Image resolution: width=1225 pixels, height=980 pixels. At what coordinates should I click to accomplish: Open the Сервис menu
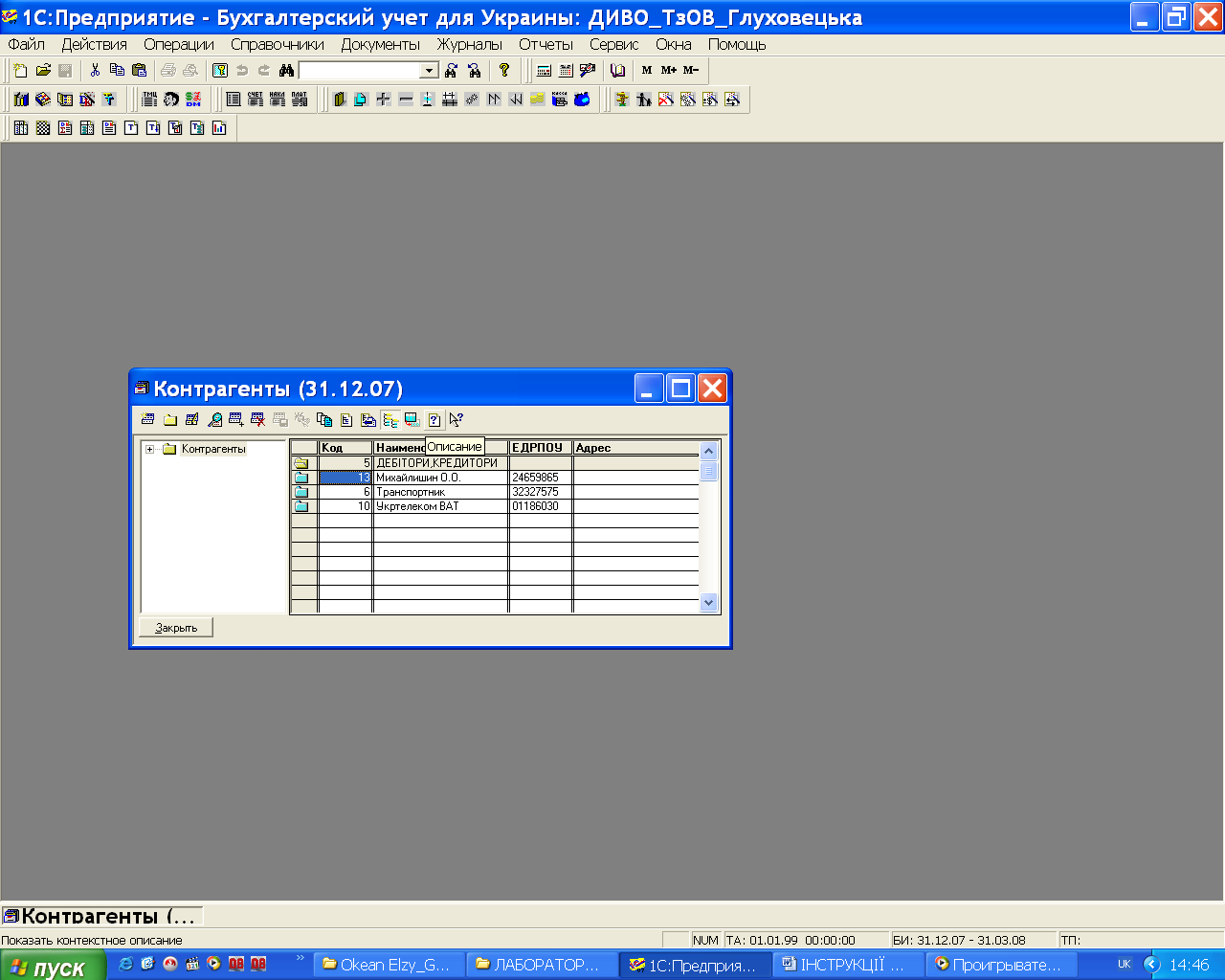click(614, 44)
